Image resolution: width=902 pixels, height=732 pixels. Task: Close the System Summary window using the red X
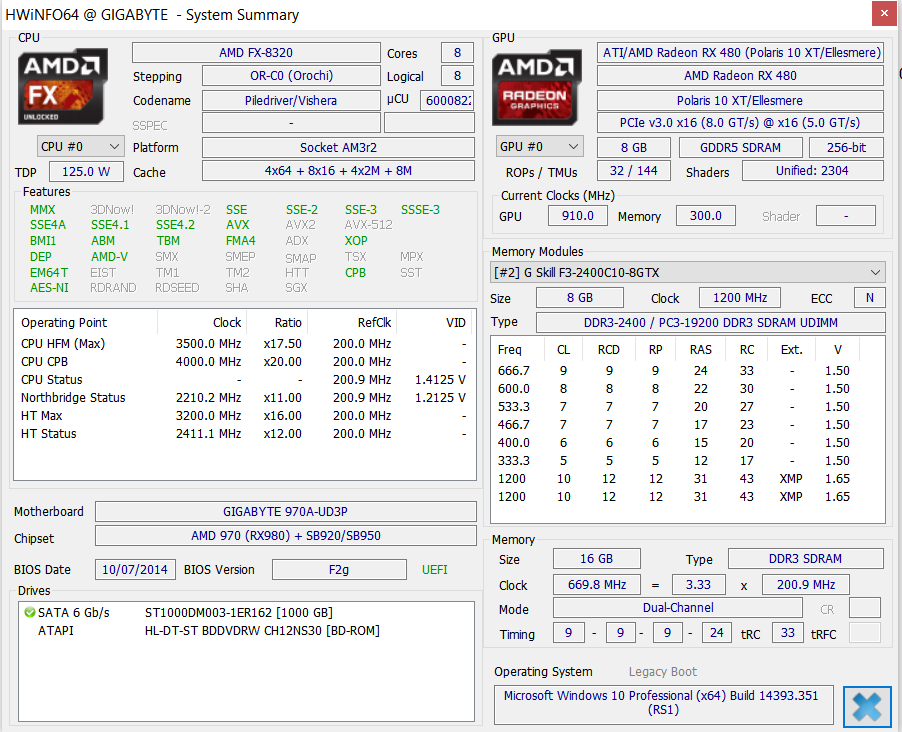click(x=884, y=14)
